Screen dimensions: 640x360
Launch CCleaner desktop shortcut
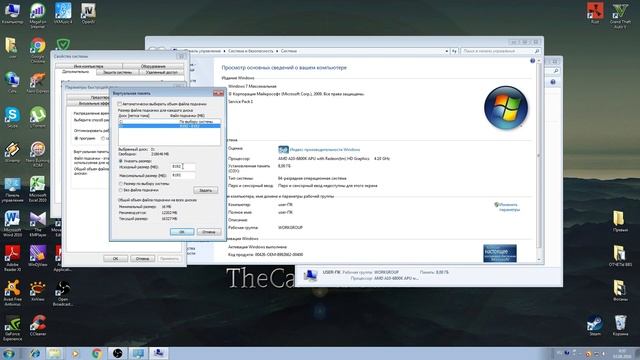point(38,325)
